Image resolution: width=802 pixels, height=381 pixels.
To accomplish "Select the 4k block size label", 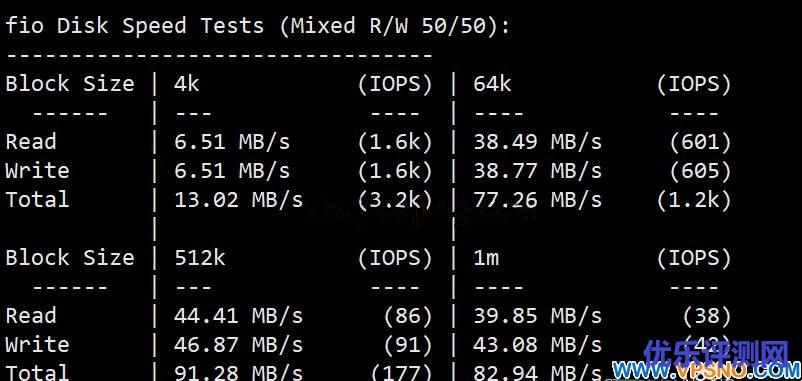I will [187, 83].
